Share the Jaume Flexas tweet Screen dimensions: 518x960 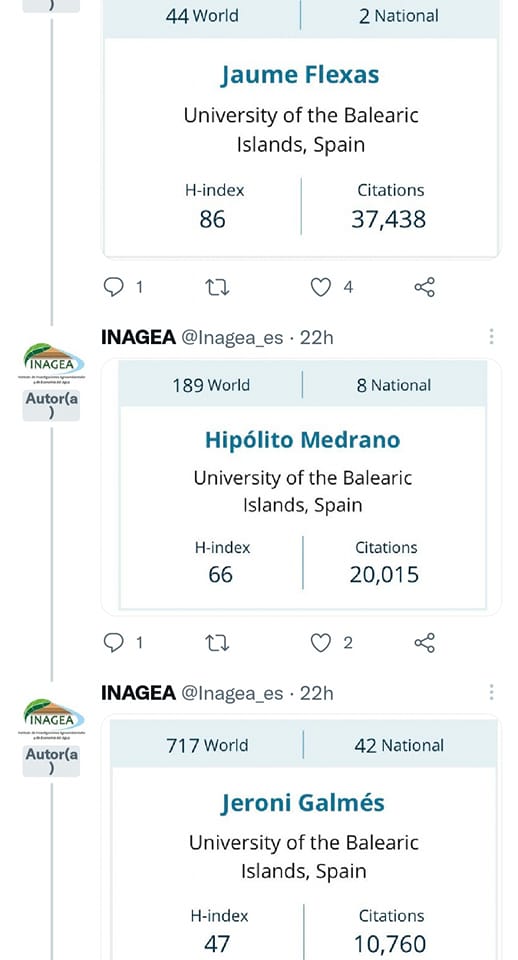424,287
